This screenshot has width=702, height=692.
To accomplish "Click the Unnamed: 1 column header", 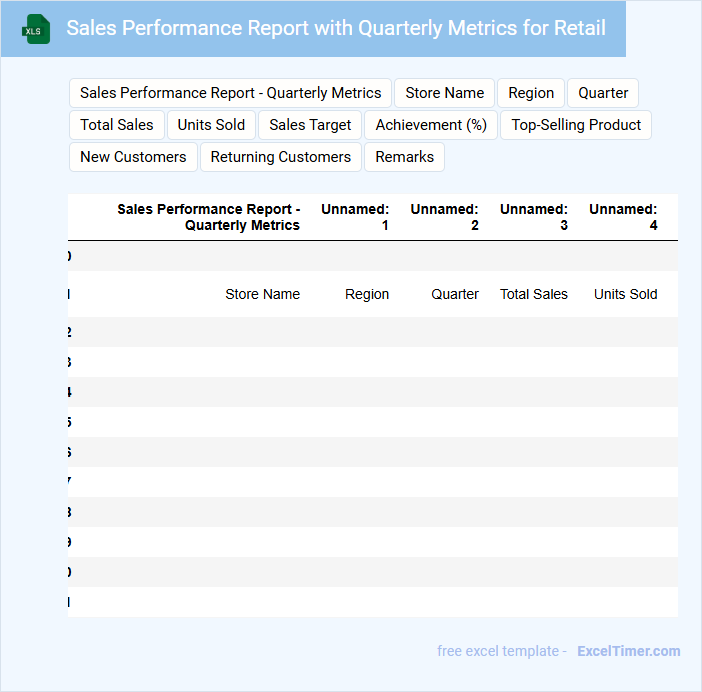I will coord(355,217).
